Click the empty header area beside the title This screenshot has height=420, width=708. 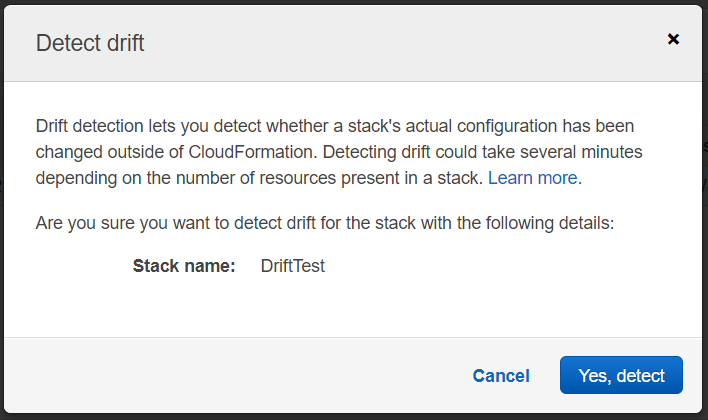point(400,42)
